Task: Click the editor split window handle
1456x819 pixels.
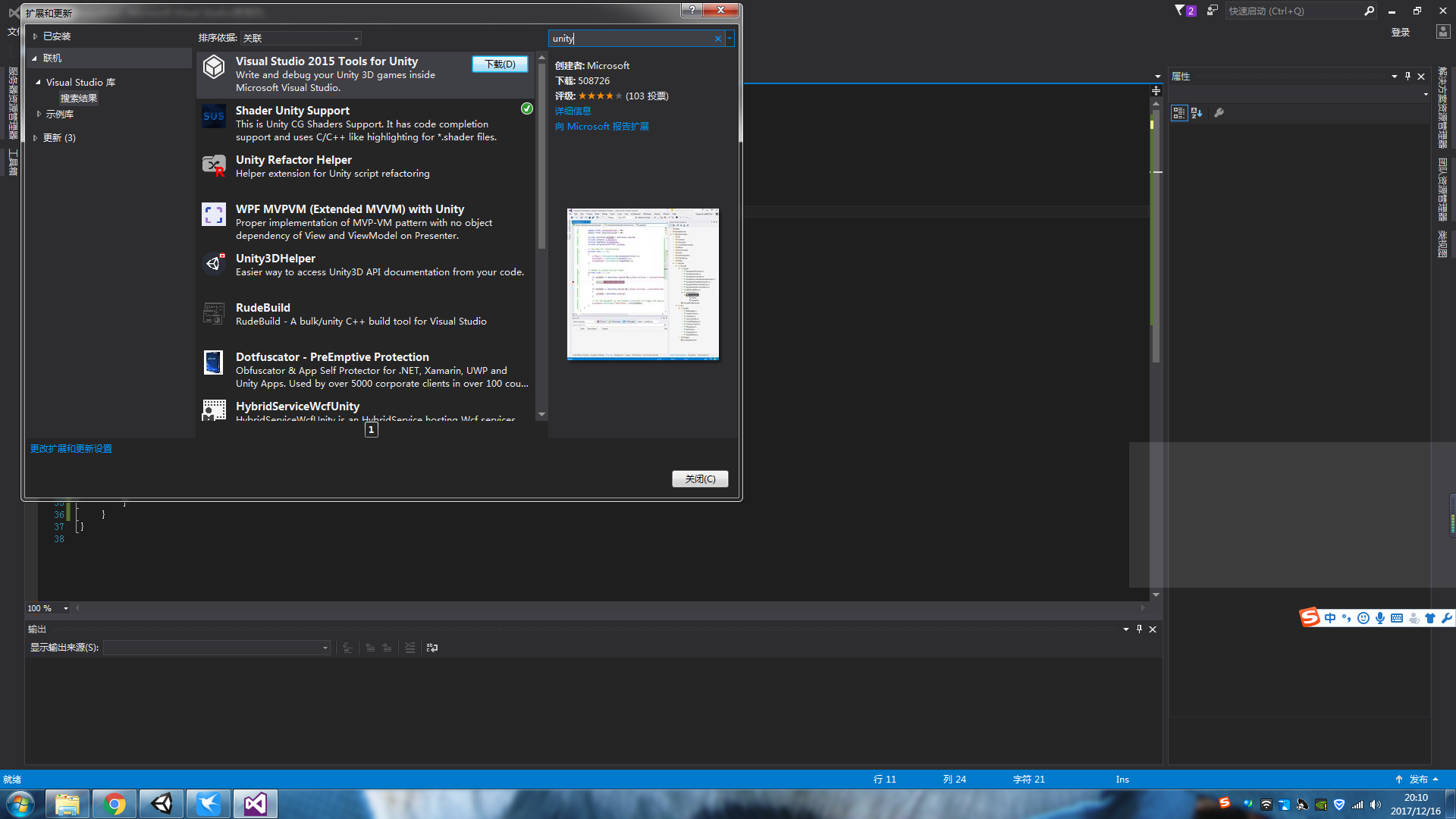Action: coord(1156,91)
